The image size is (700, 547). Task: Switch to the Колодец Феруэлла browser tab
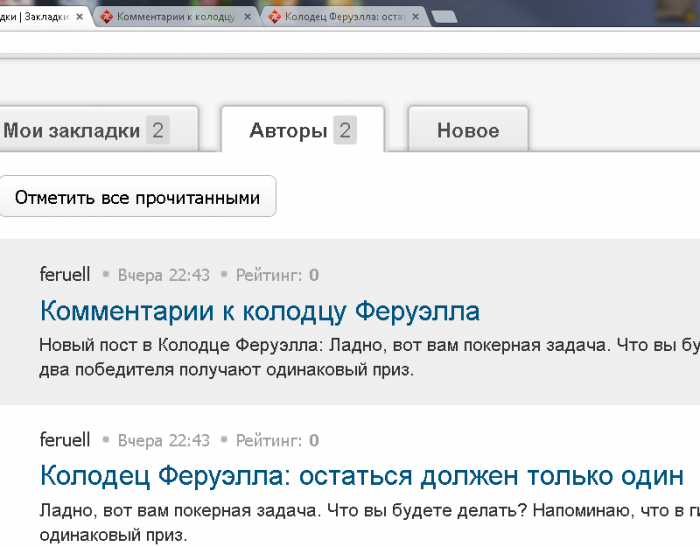coord(345,17)
